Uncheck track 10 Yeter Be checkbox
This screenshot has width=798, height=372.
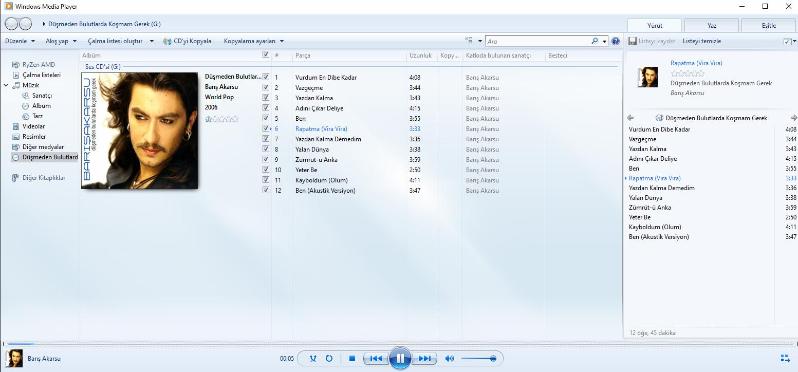pyautogui.click(x=265, y=169)
